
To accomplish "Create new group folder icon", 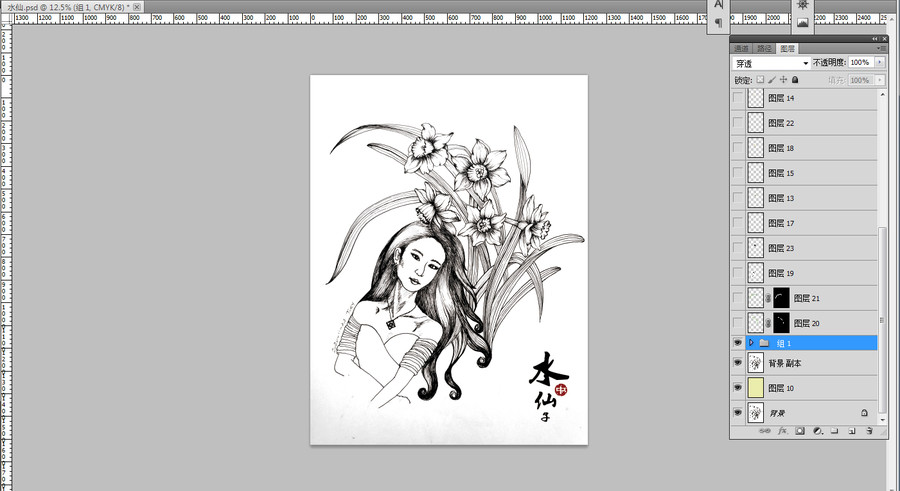I will point(835,431).
